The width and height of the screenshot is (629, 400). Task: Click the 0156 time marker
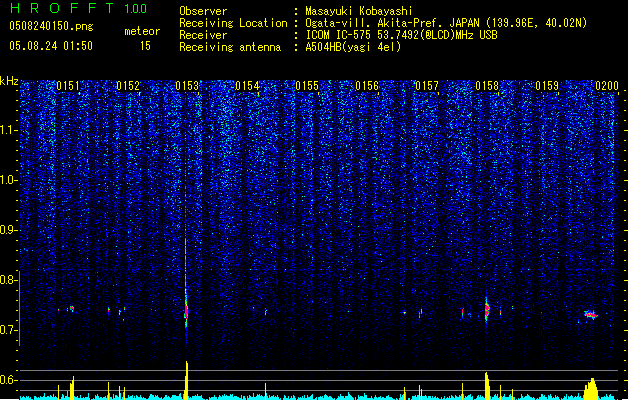pyautogui.click(x=367, y=85)
